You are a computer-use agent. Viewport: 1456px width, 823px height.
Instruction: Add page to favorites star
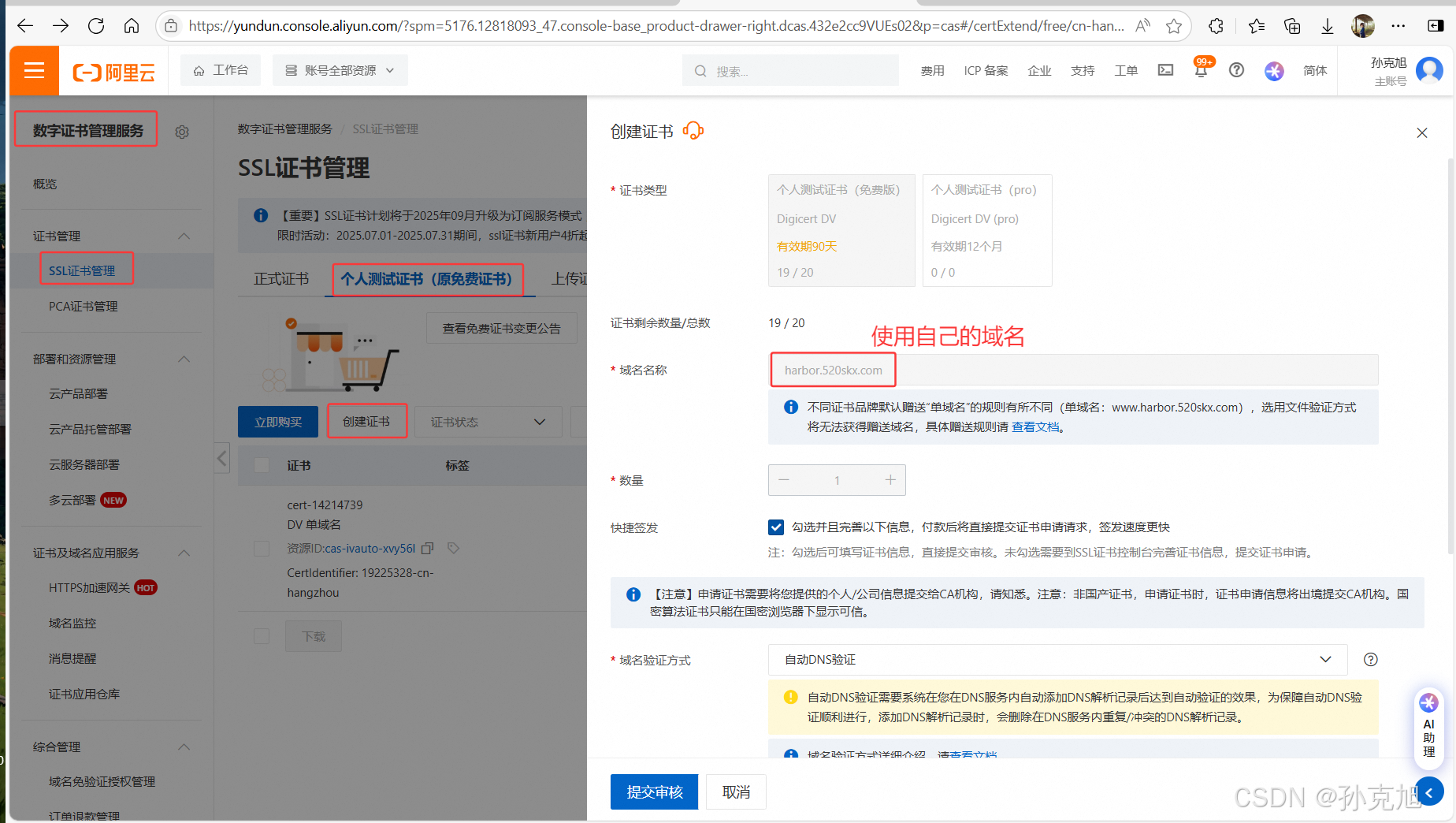tap(1174, 26)
